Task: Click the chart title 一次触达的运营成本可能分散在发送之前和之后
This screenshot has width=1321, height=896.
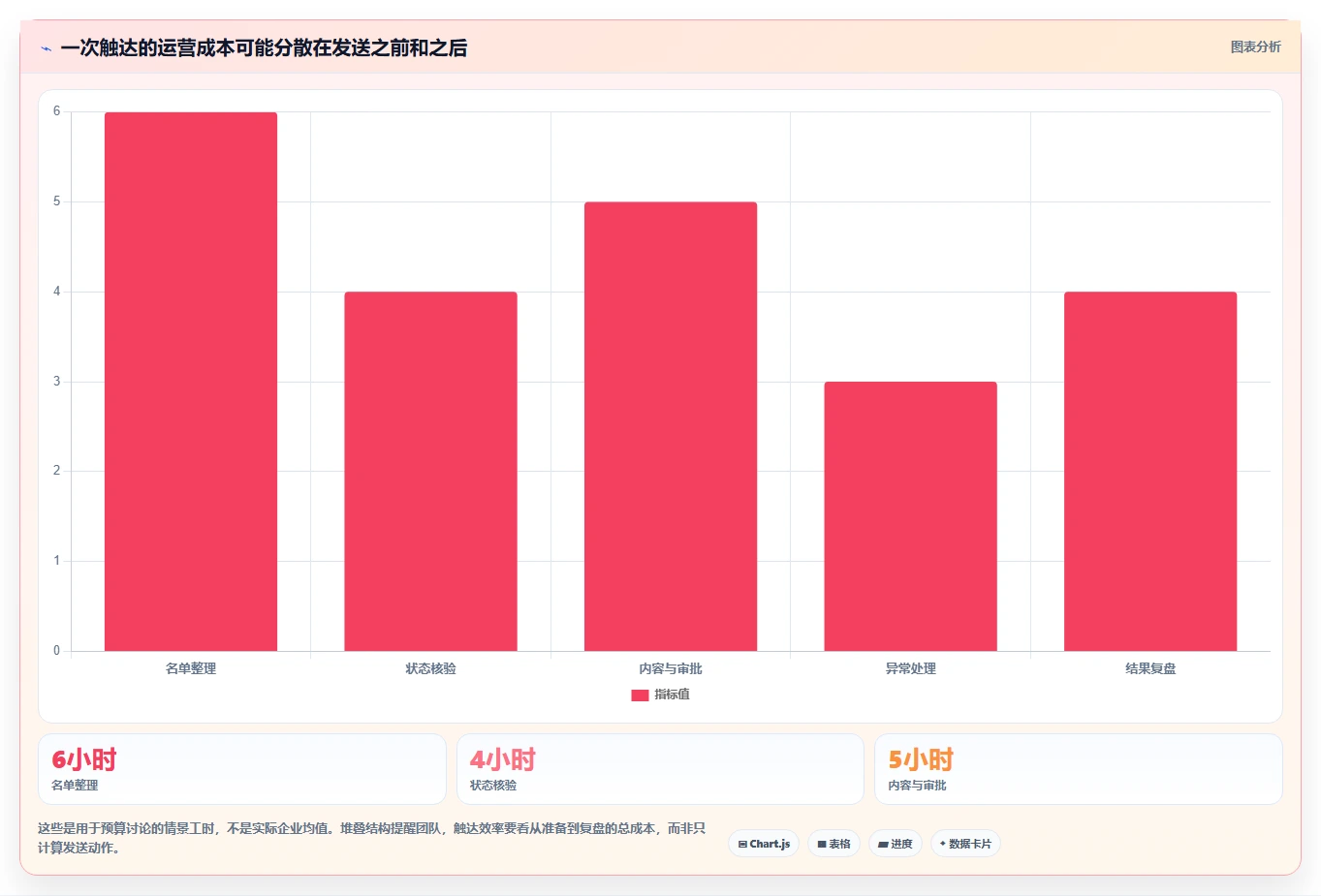Action: pyautogui.click(x=264, y=47)
